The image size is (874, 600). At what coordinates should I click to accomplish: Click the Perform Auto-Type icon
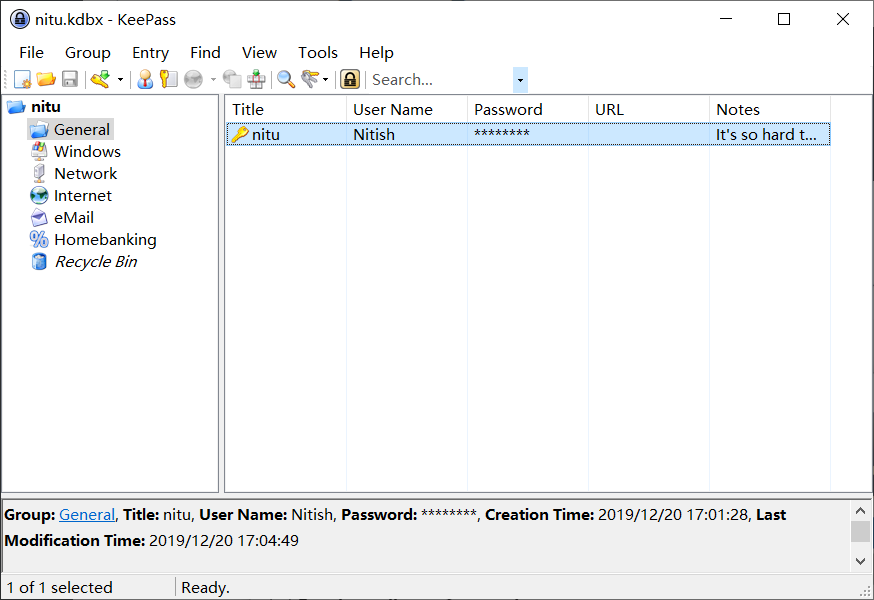[256, 80]
